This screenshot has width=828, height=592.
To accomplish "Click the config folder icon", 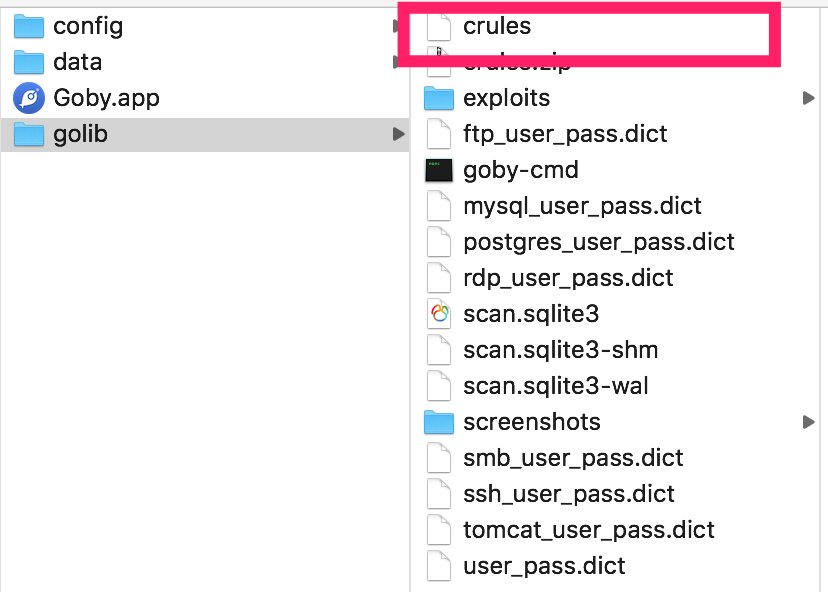I will click(29, 26).
